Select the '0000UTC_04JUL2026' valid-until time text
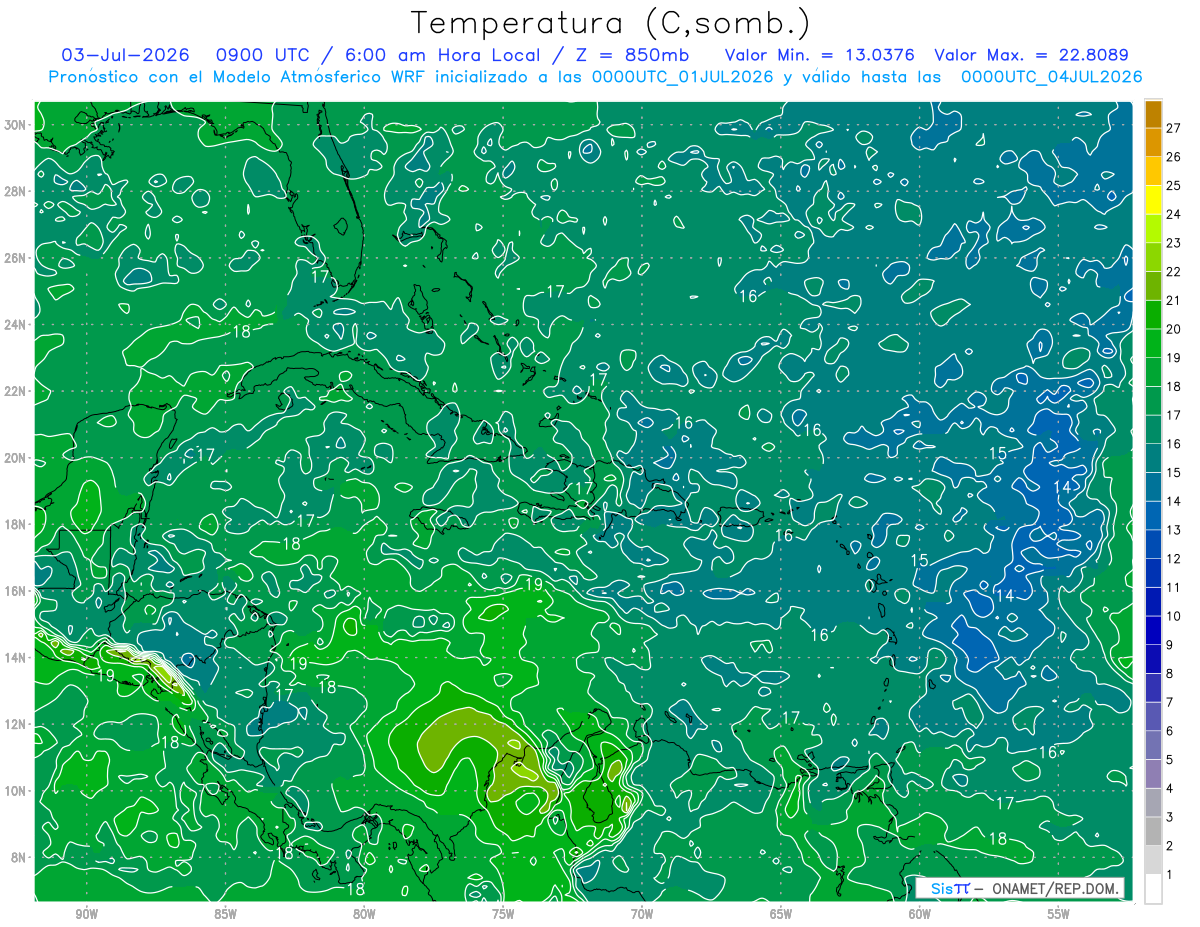The height and width of the screenshot is (927, 1200). point(1051,76)
